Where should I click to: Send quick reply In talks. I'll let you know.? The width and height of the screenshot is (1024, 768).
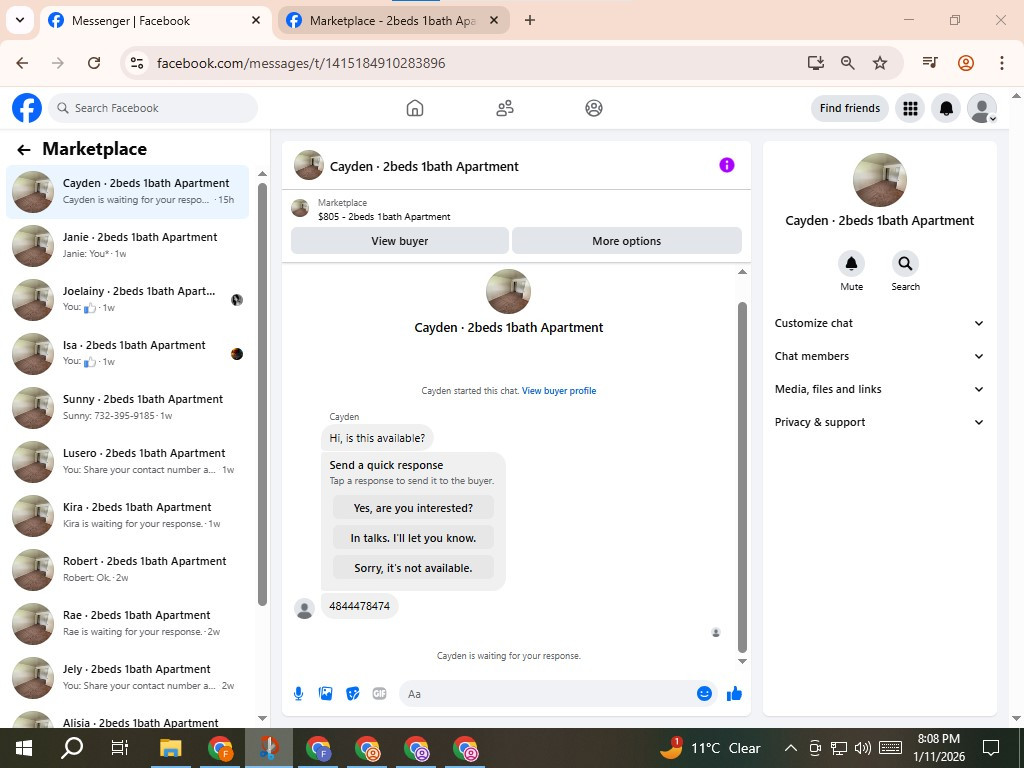413,538
